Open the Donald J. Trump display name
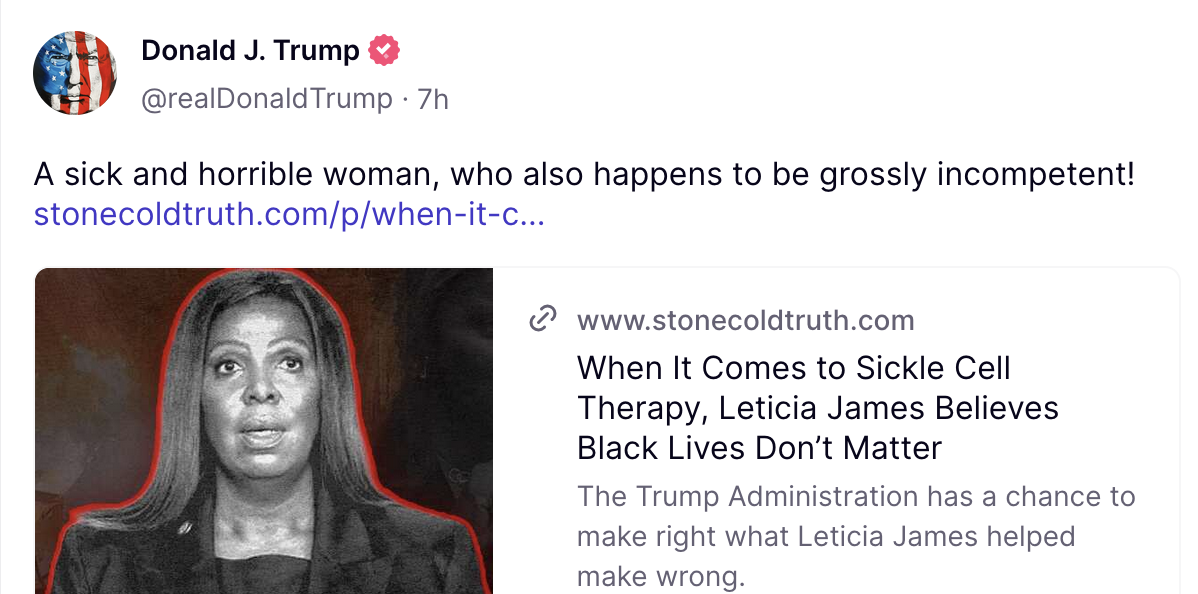The width and height of the screenshot is (1198, 594). pyautogui.click(x=250, y=50)
